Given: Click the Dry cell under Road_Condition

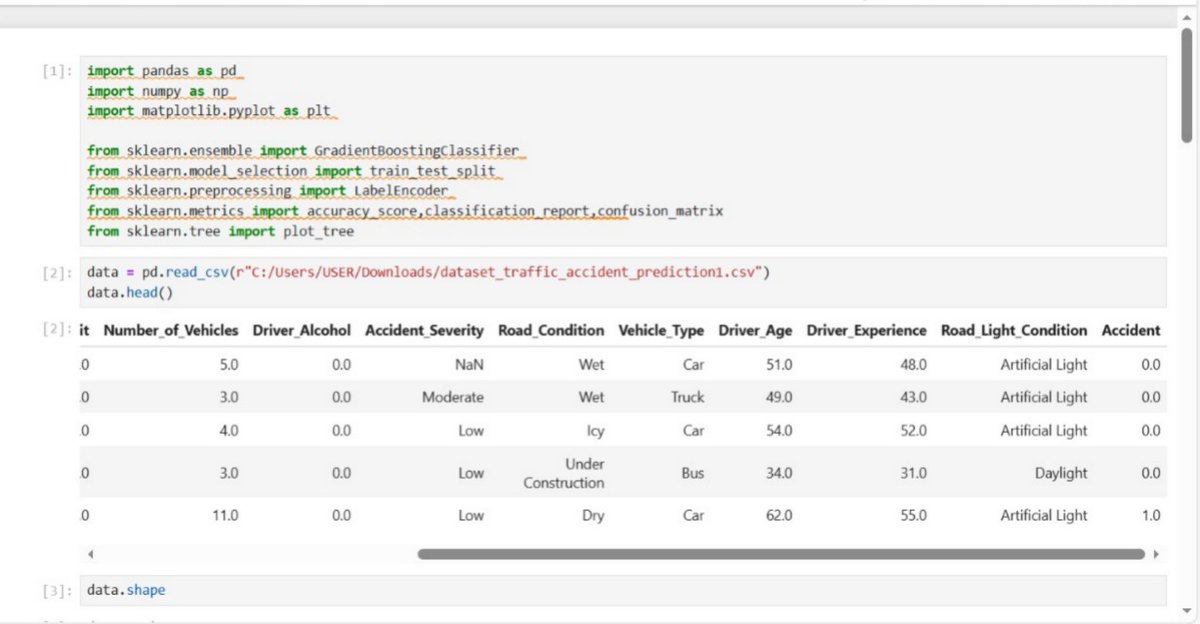Looking at the screenshot, I should click(592, 516).
